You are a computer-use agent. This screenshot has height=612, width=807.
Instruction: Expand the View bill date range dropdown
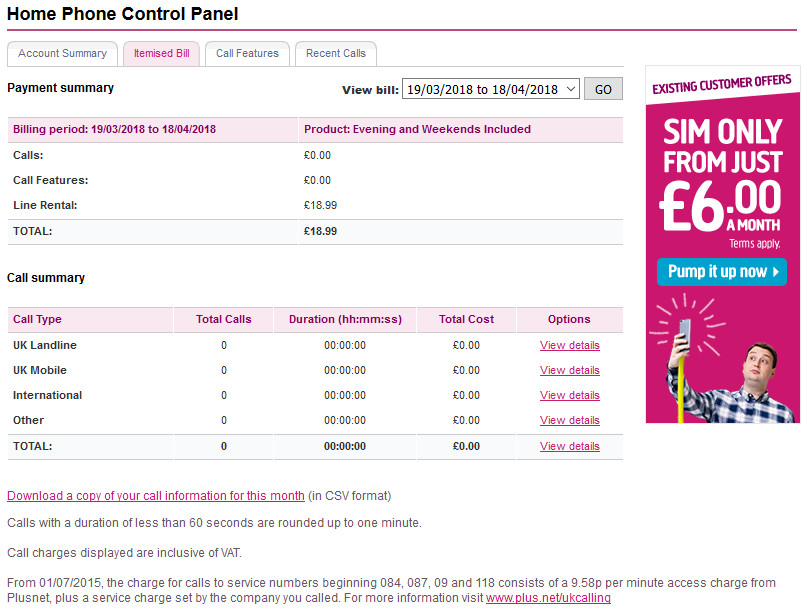click(x=490, y=89)
